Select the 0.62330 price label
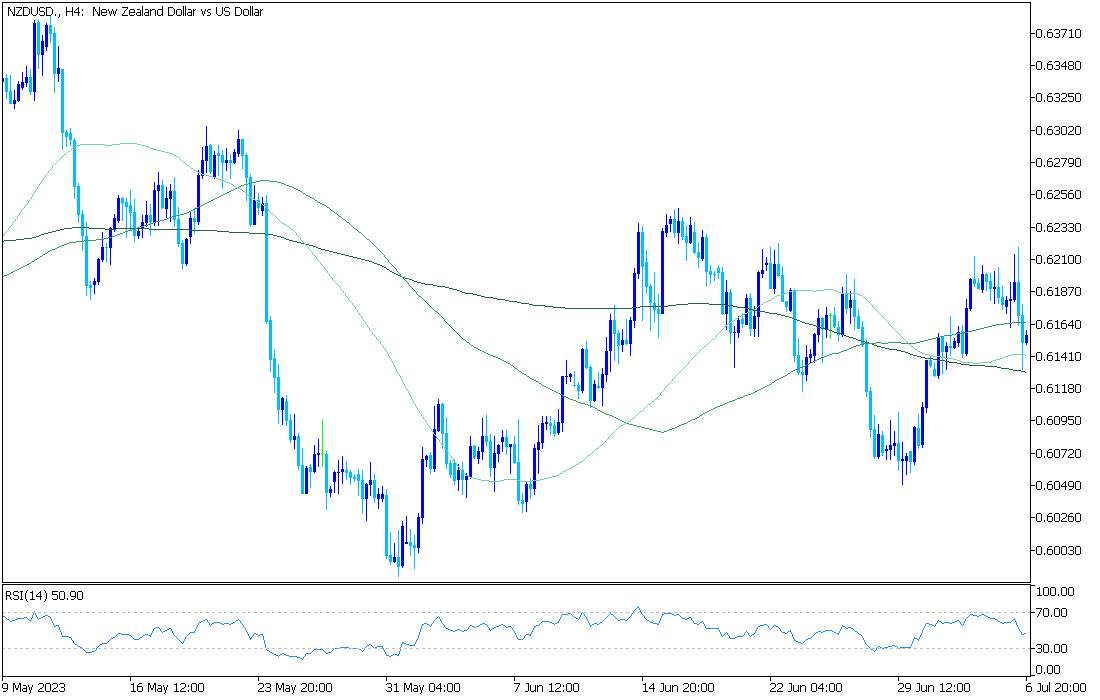This screenshot has height=700, width=1100. pos(1059,227)
